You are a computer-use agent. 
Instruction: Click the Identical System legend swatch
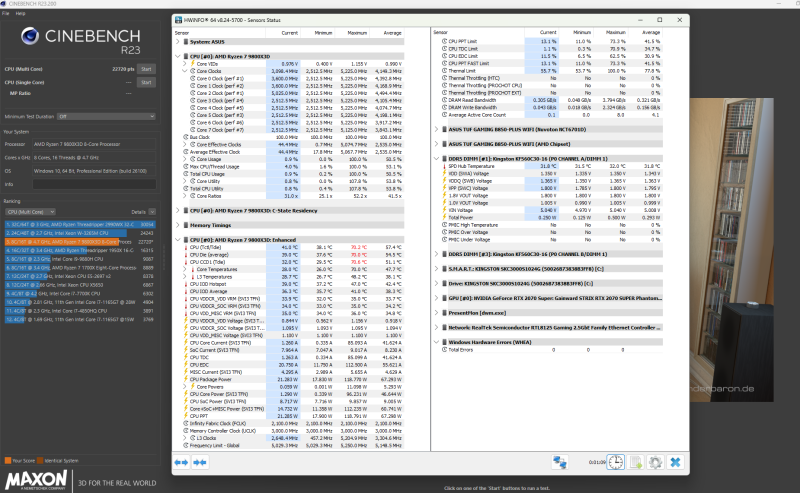click(x=40, y=460)
